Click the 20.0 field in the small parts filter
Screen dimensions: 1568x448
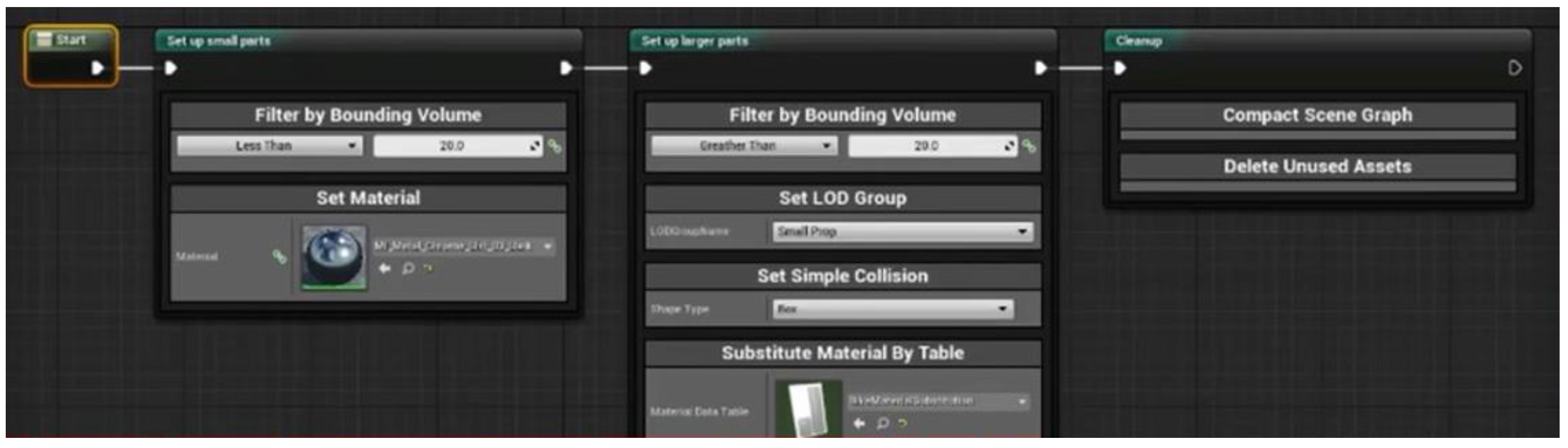[458, 146]
